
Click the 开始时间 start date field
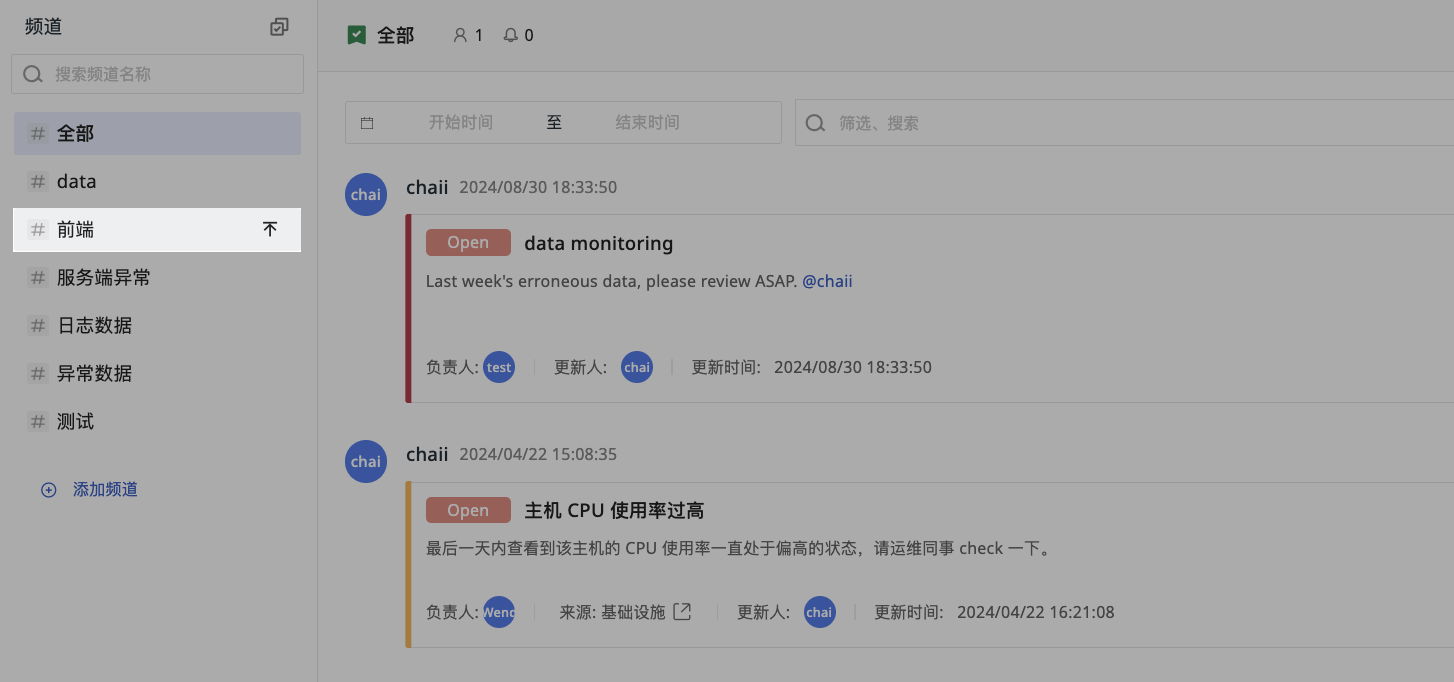click(x=461, y=123)
